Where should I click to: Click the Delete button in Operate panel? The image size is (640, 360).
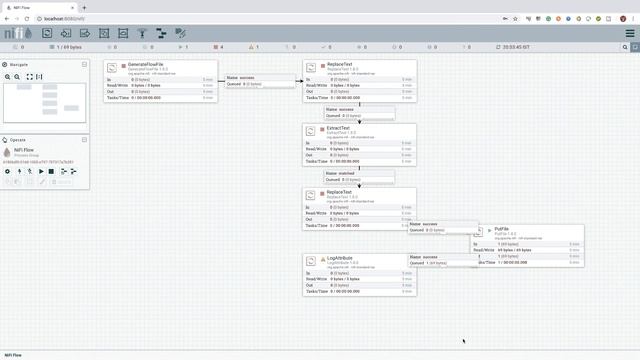(62, 182)
